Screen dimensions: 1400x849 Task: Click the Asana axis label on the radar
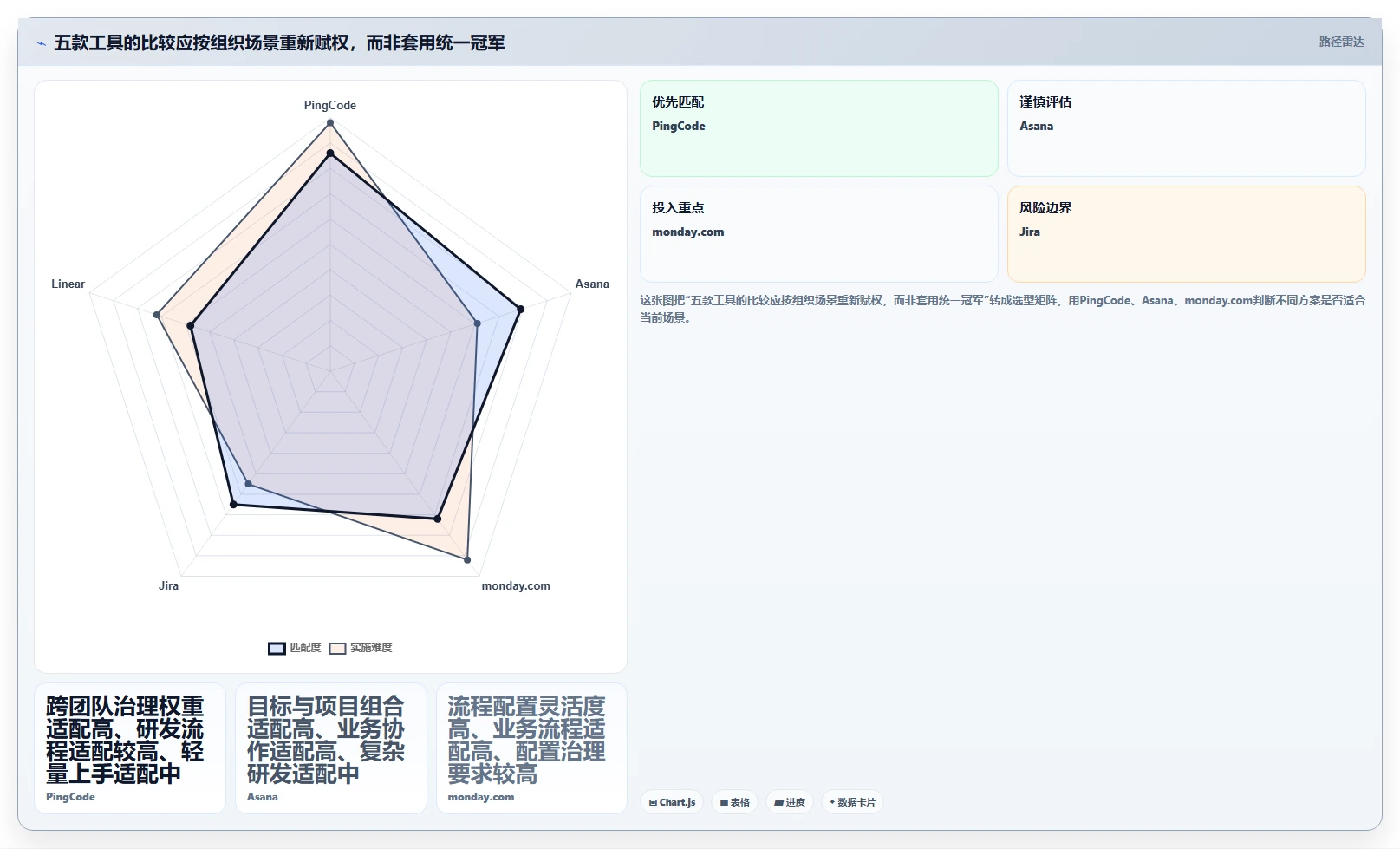(592, 284)
